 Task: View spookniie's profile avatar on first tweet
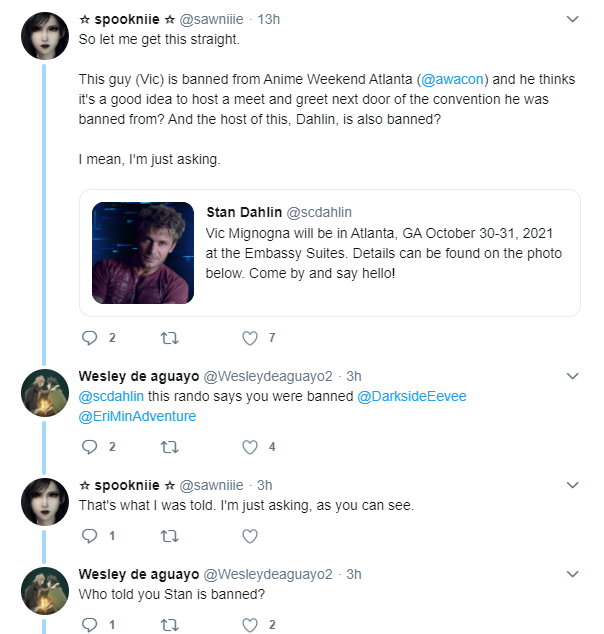click(45, 36)
